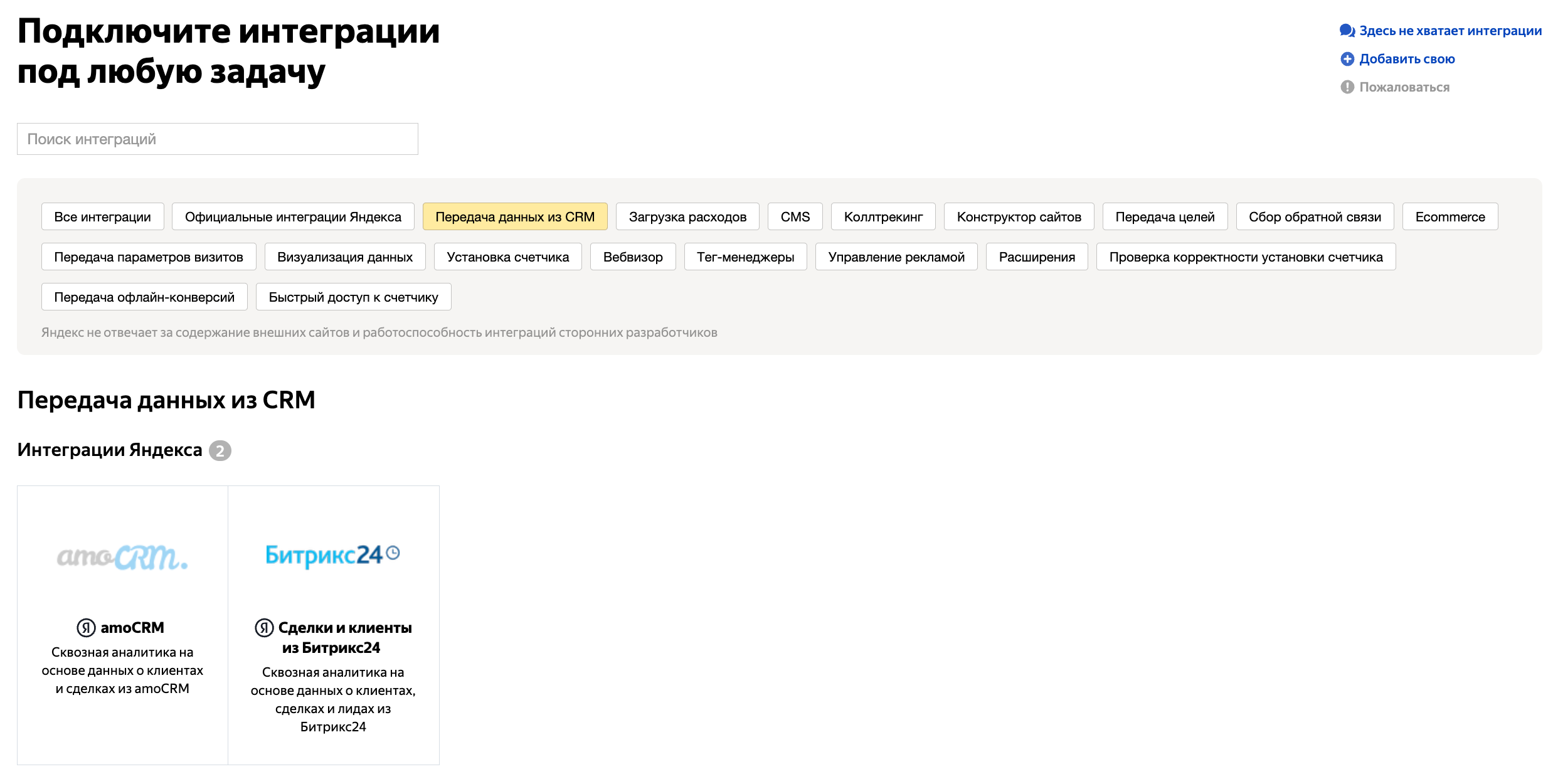1553x784 pixels.
Task: Switch to 'Быстрый доступ к счетчику' filter
Action: [x=354, y=297]
